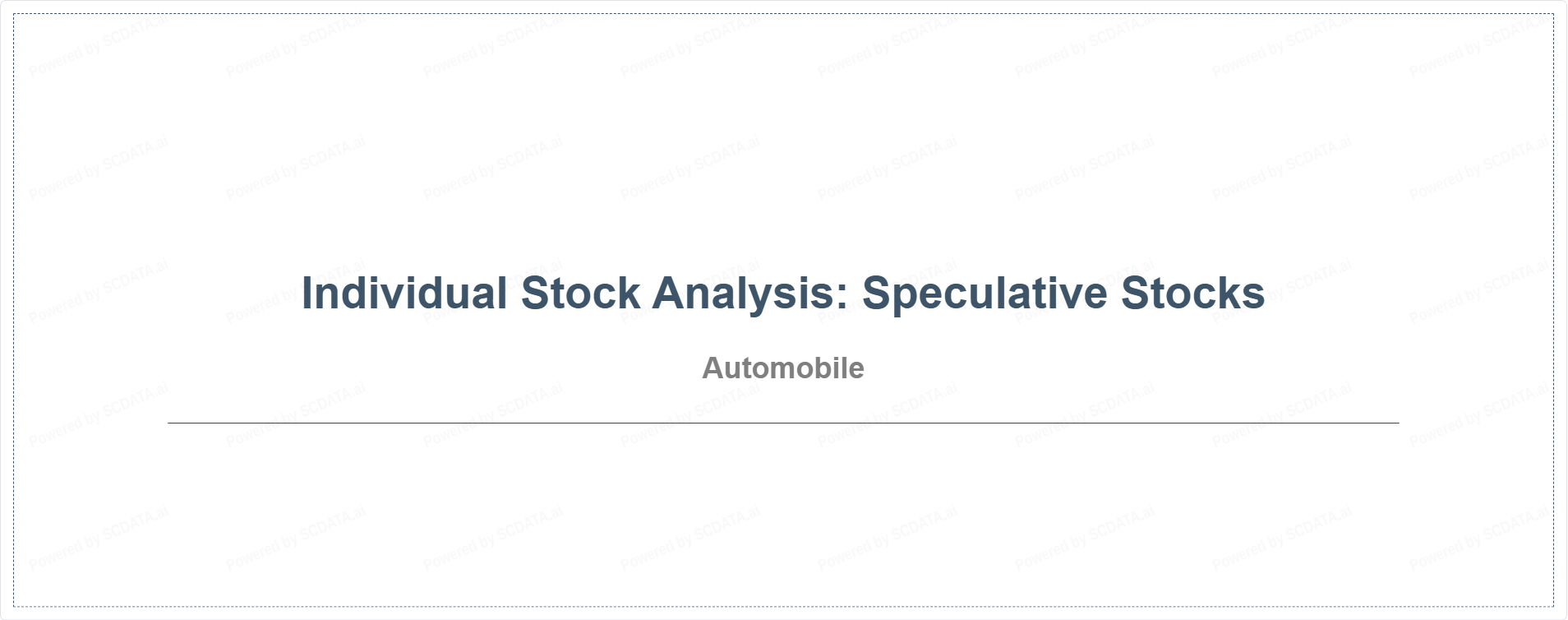1568x620 pixels.
Task: Click the word "Individual" in the title
Action: pyautogui.click(x=404, y=294)
